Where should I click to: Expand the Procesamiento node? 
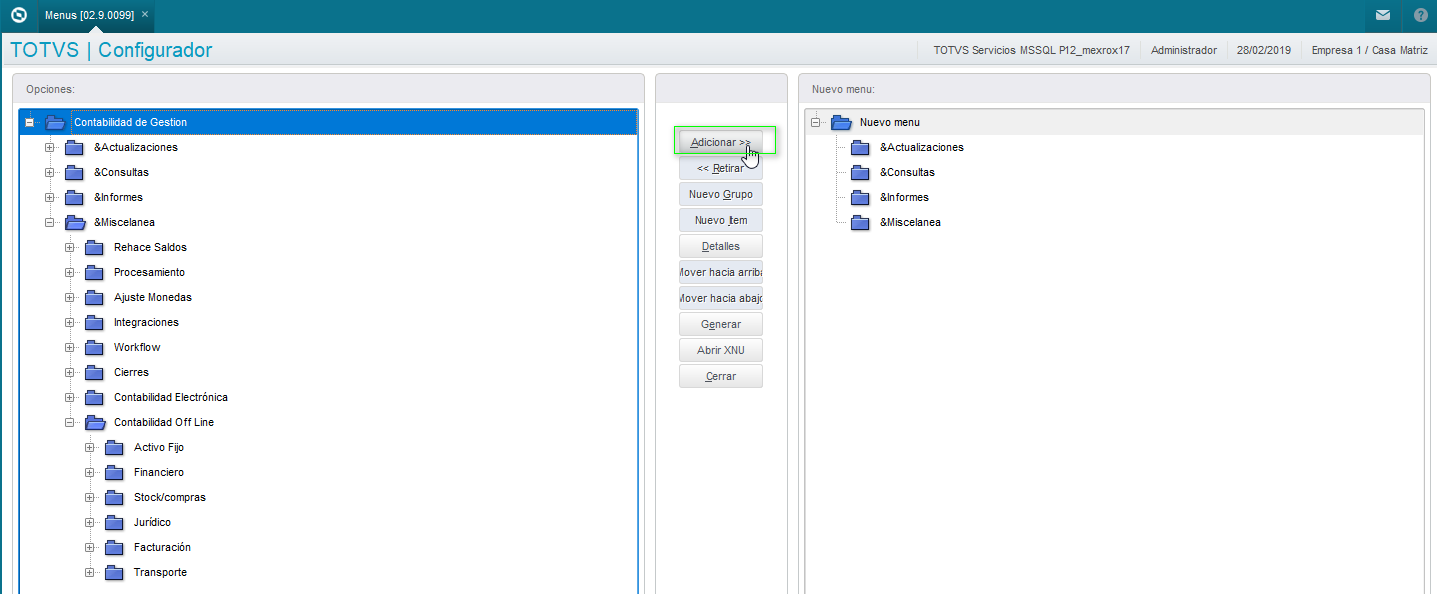click(70, 272)
